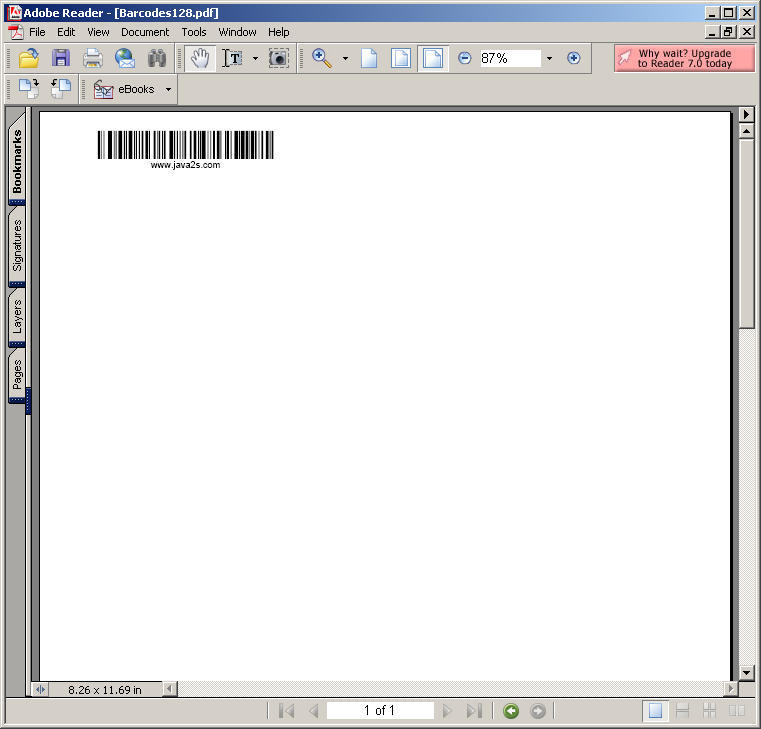
Task: Click vertical scrollbar up arrow
Action: pos(746,131)
